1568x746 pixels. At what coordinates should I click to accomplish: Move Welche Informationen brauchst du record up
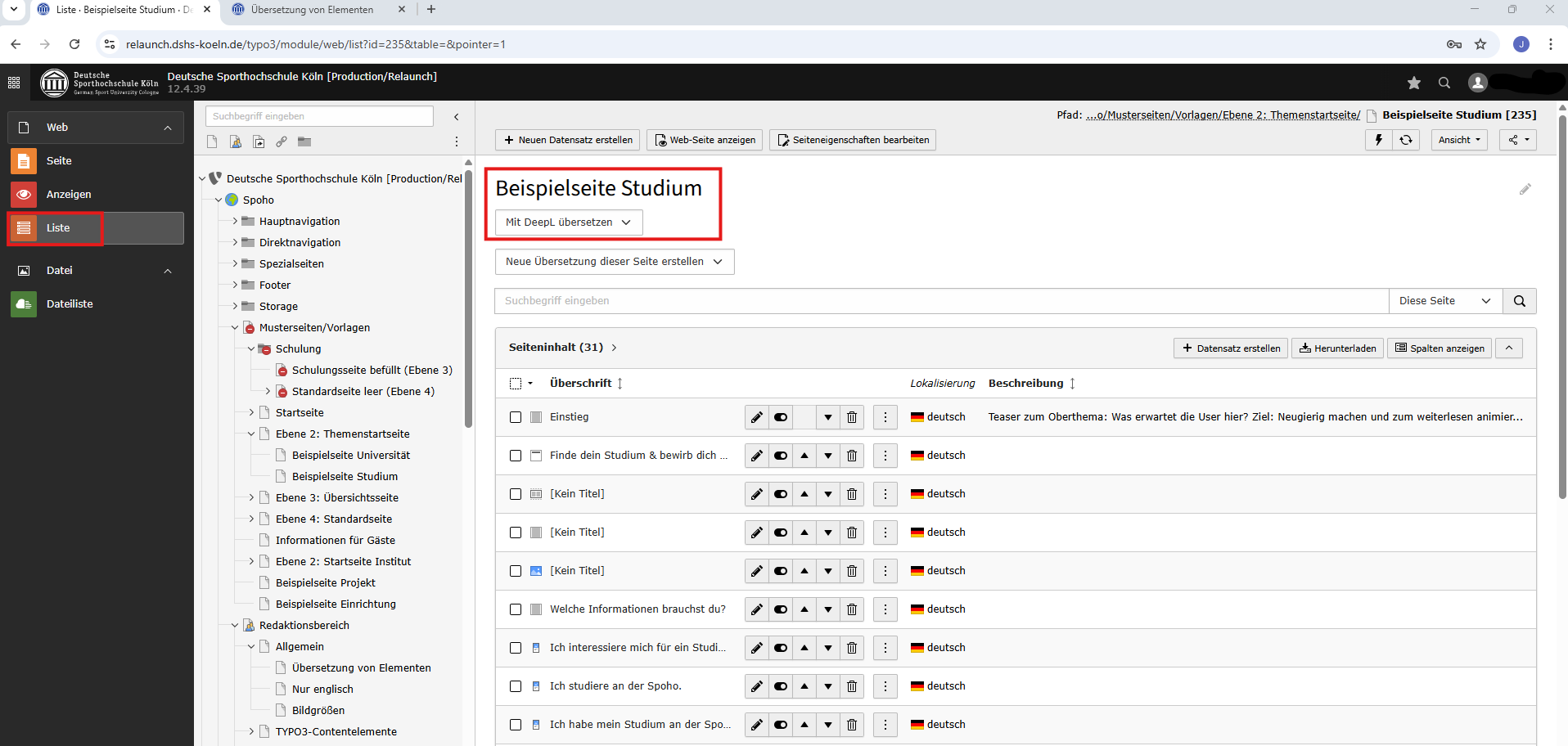tap(804, 609)
